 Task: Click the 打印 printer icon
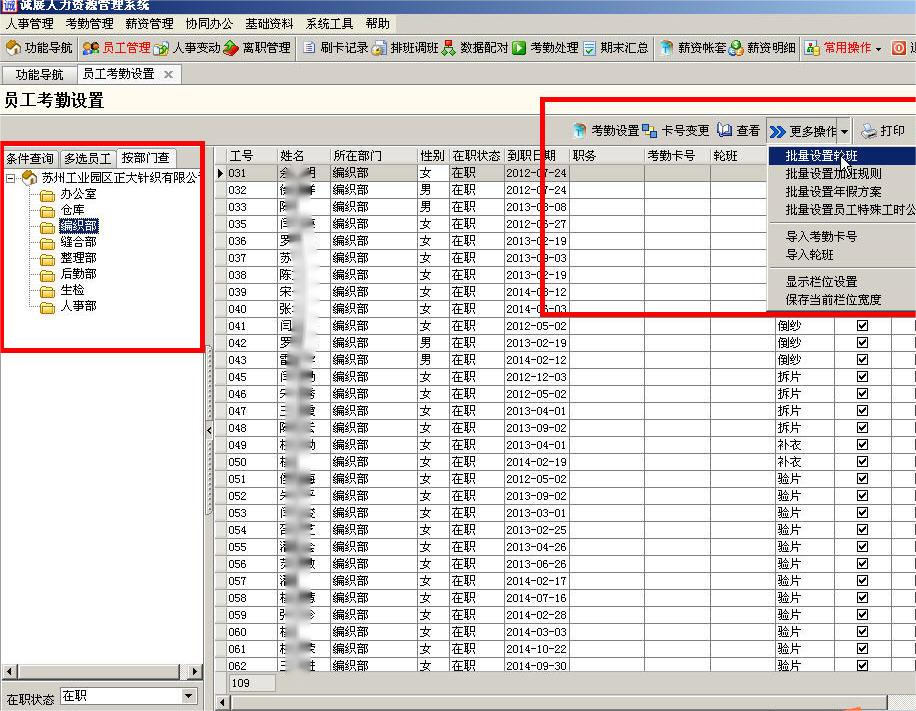[869, 130]
